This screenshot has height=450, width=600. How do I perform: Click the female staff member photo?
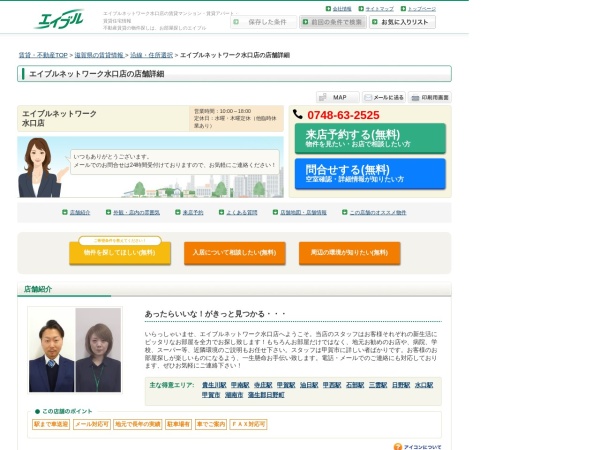98,349
